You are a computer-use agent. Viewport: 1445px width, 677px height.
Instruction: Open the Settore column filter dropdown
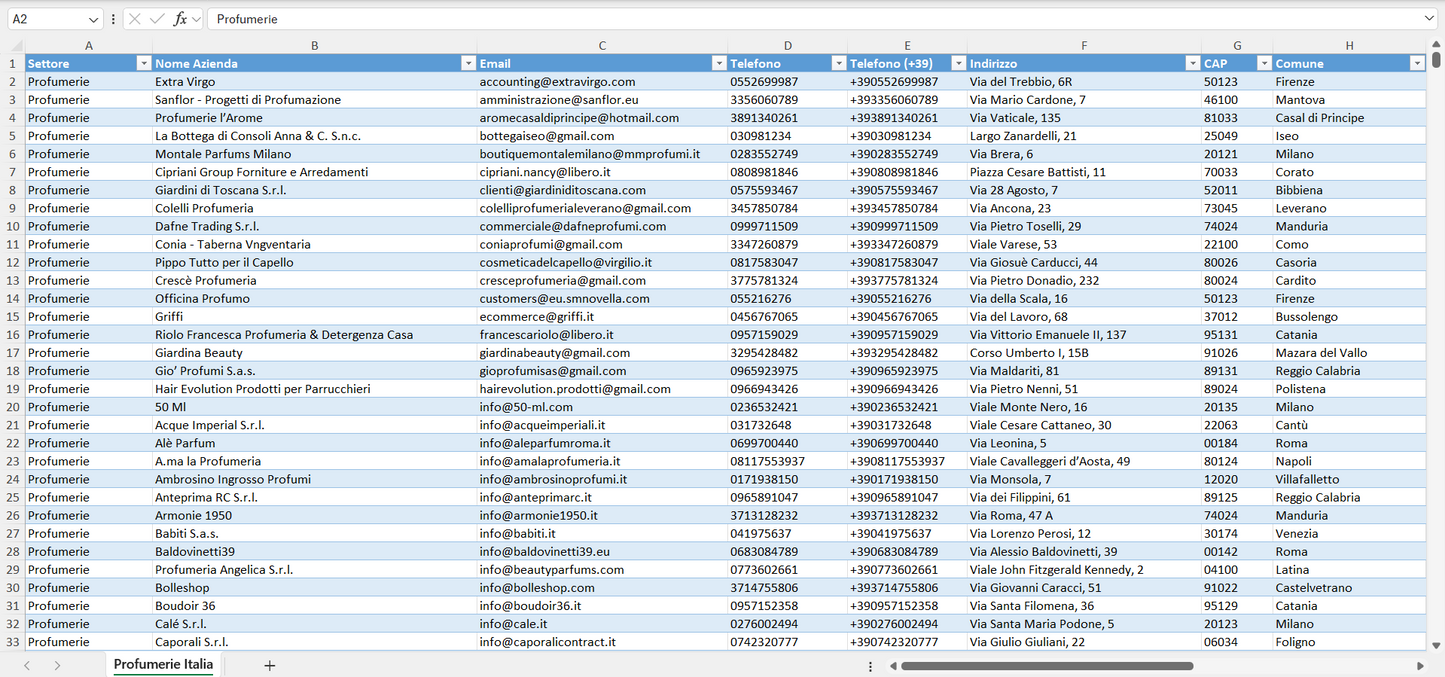pos(142,63)
